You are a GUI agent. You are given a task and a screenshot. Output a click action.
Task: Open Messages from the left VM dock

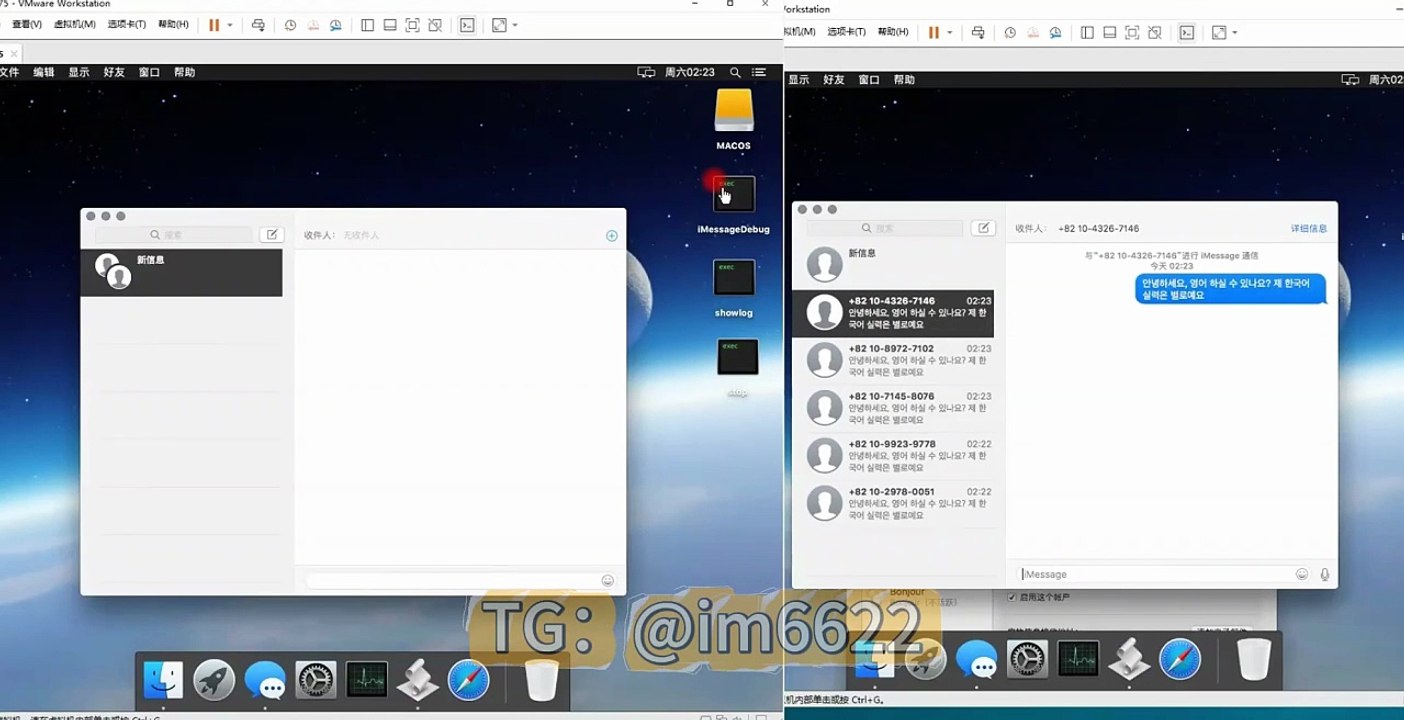(x=265, y=680)
